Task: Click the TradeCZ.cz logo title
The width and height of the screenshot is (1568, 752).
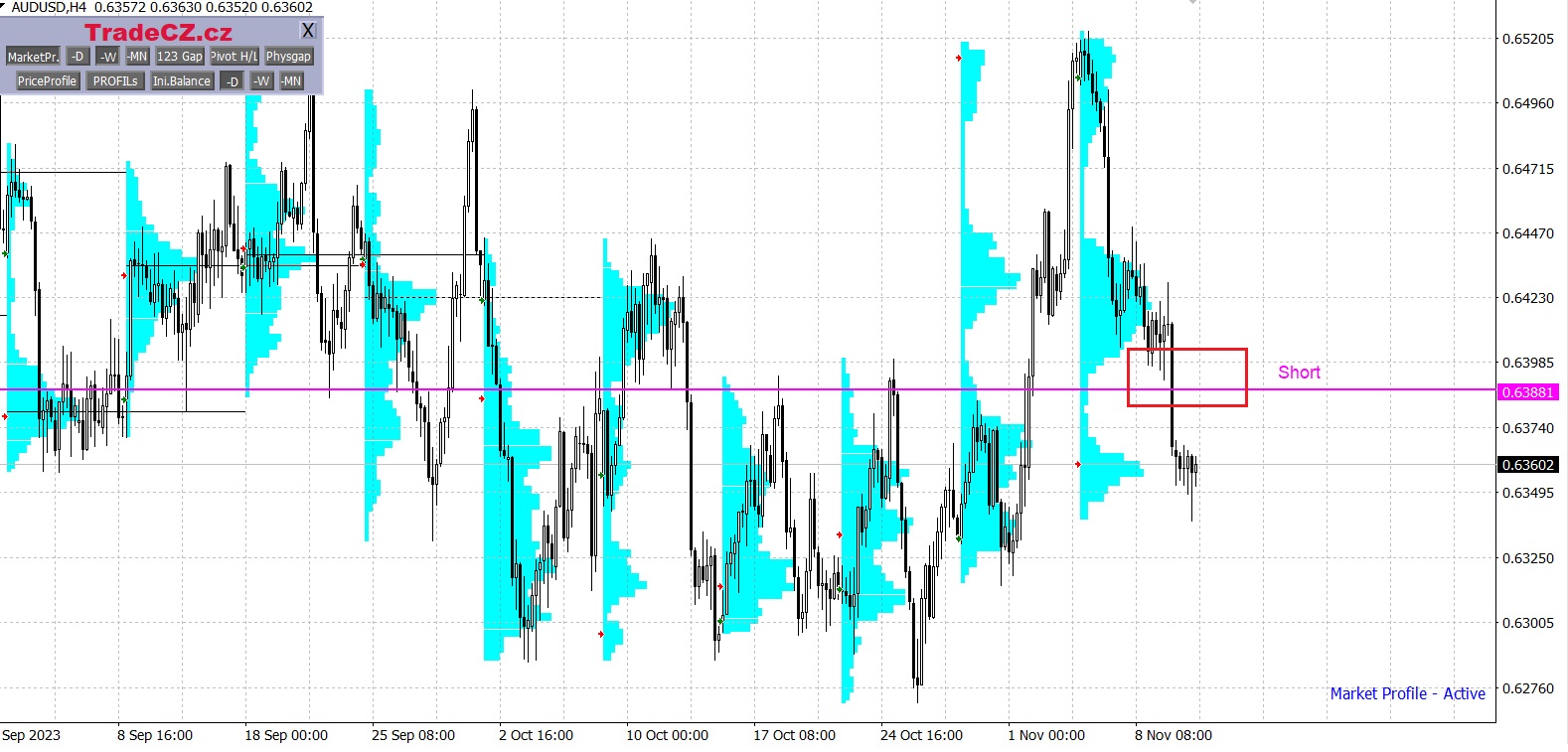Action: (x=158, y=32)
